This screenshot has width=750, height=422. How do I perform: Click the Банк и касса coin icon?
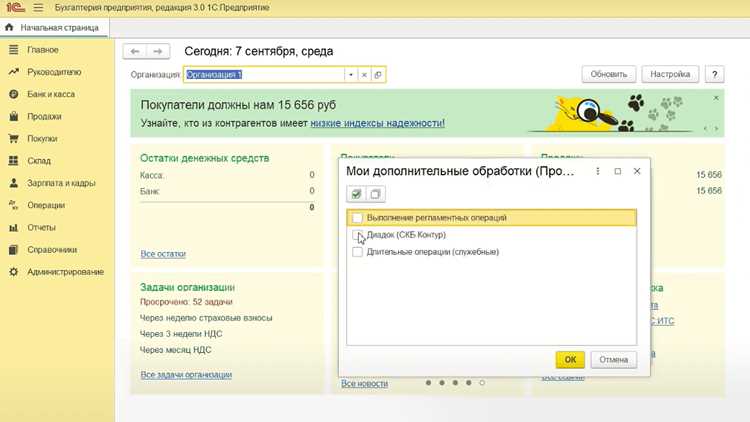point(13,94)
